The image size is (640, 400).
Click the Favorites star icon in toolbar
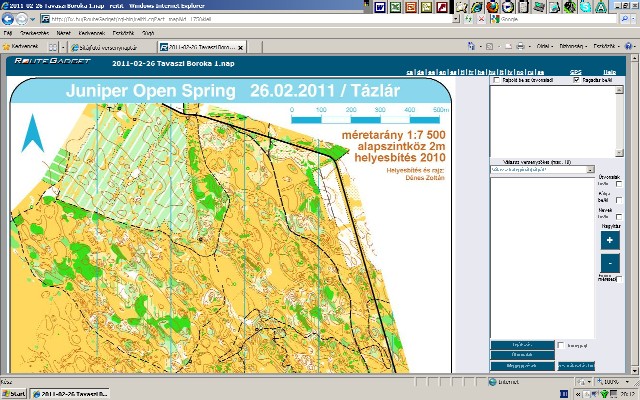tap(6, 46)
